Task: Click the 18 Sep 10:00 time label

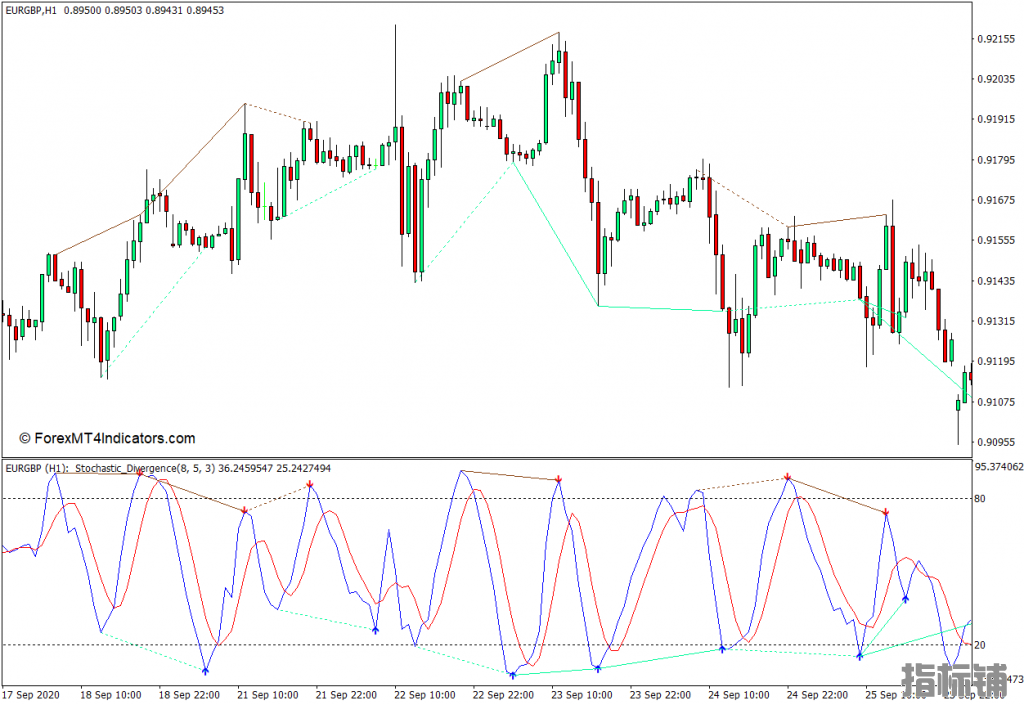Action: pyautogui.click(x=110, y=695)
